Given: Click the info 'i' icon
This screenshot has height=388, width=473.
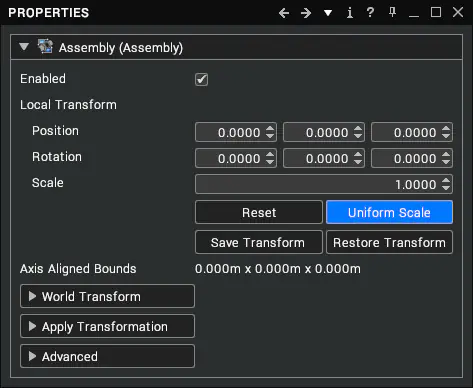Looking at the screenshot, I should coord(350,13).
